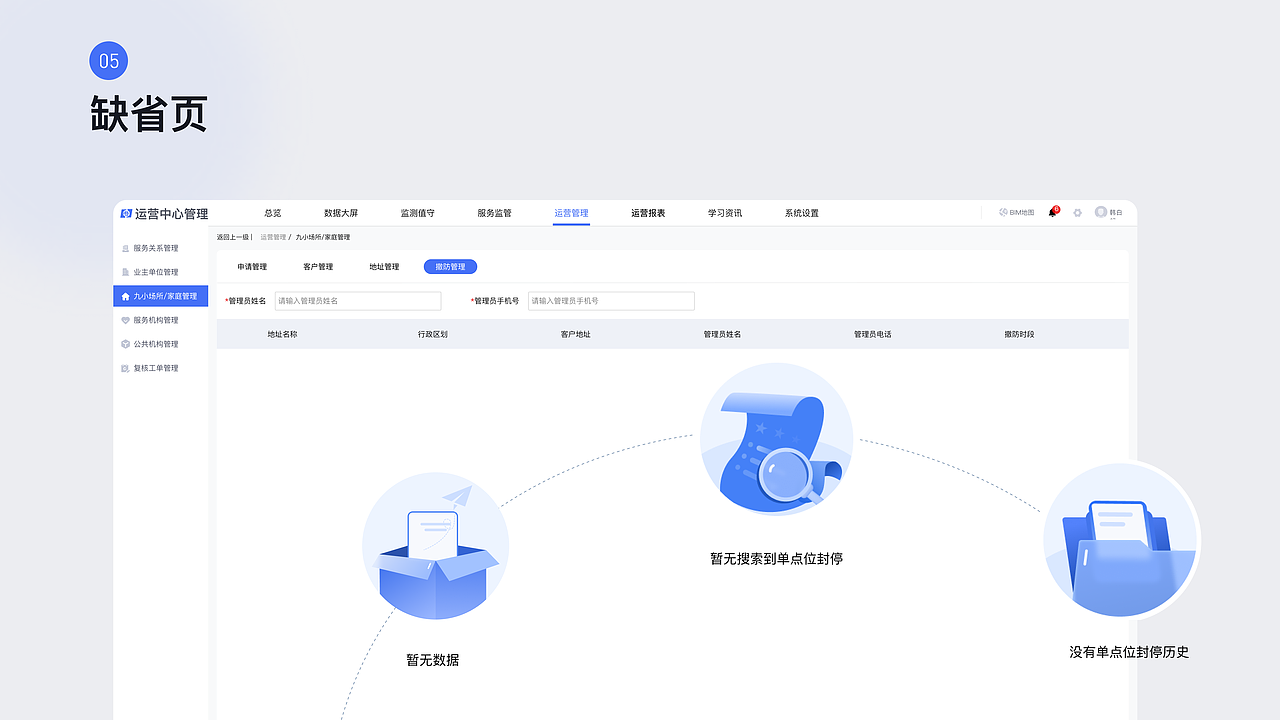This screenshot has width=1280, height=720.
Task: Open the 监测值守 top menu
Action: tap(418, 213)
